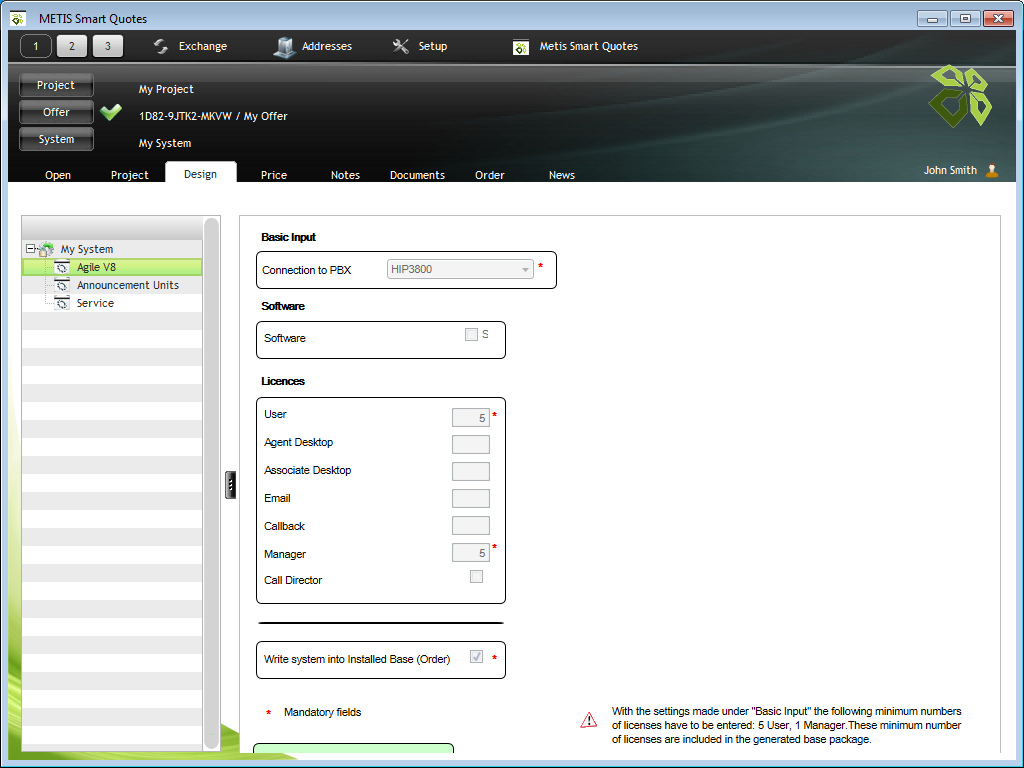Viewport: 1024px width, 768px height.
Task: Select My System root node
Action: [87, 249]
